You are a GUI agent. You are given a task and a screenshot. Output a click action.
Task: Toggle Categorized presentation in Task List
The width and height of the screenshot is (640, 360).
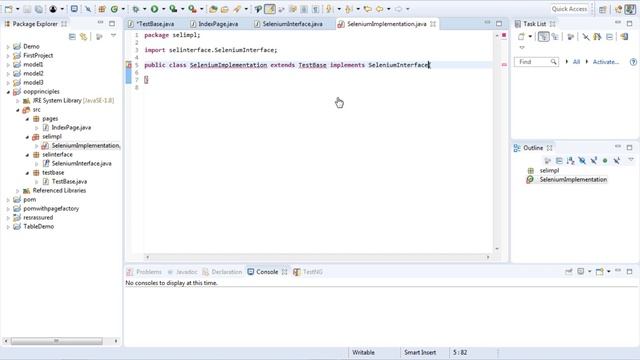coord(543,37)
